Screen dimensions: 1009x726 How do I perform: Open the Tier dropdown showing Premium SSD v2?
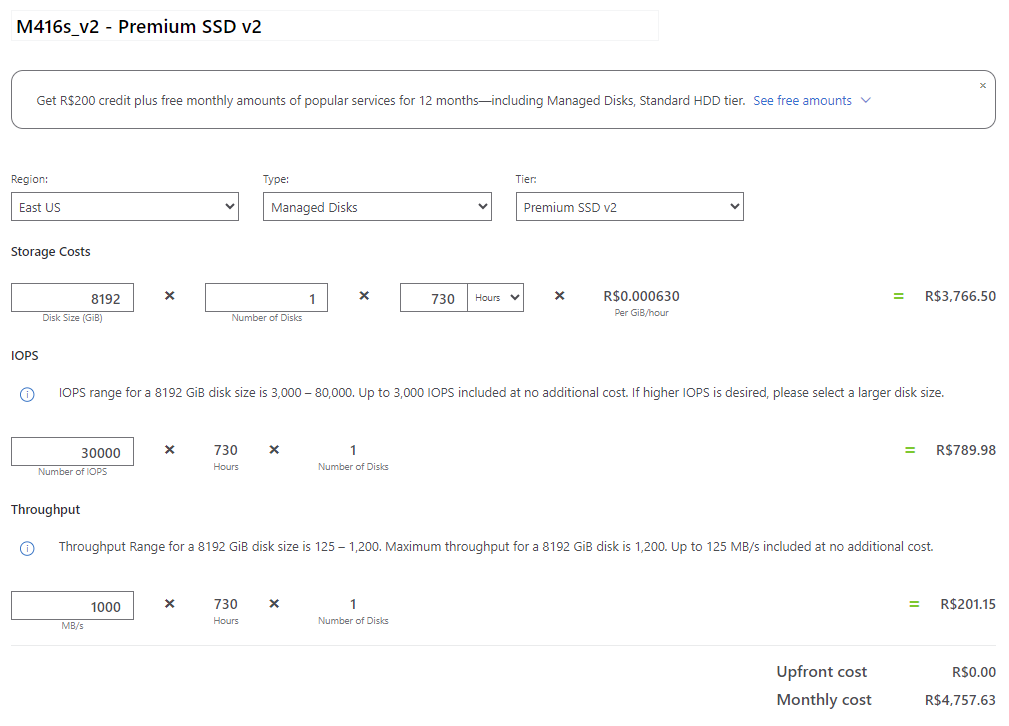point(629,207)
